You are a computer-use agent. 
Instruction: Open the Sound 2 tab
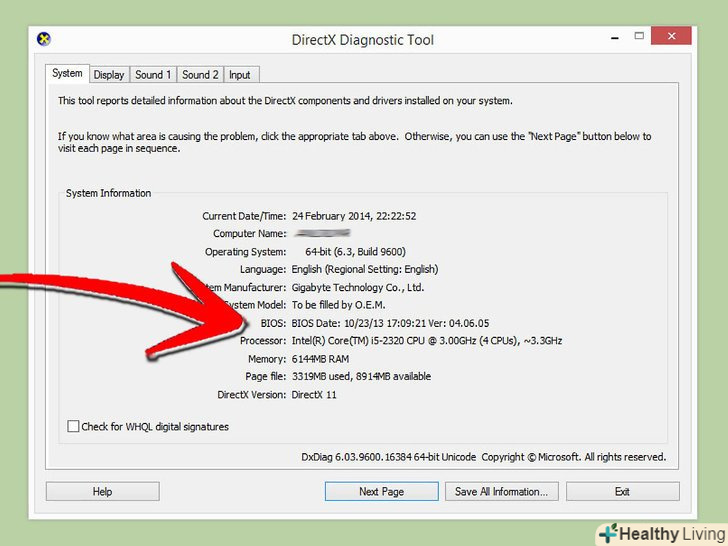200,75
